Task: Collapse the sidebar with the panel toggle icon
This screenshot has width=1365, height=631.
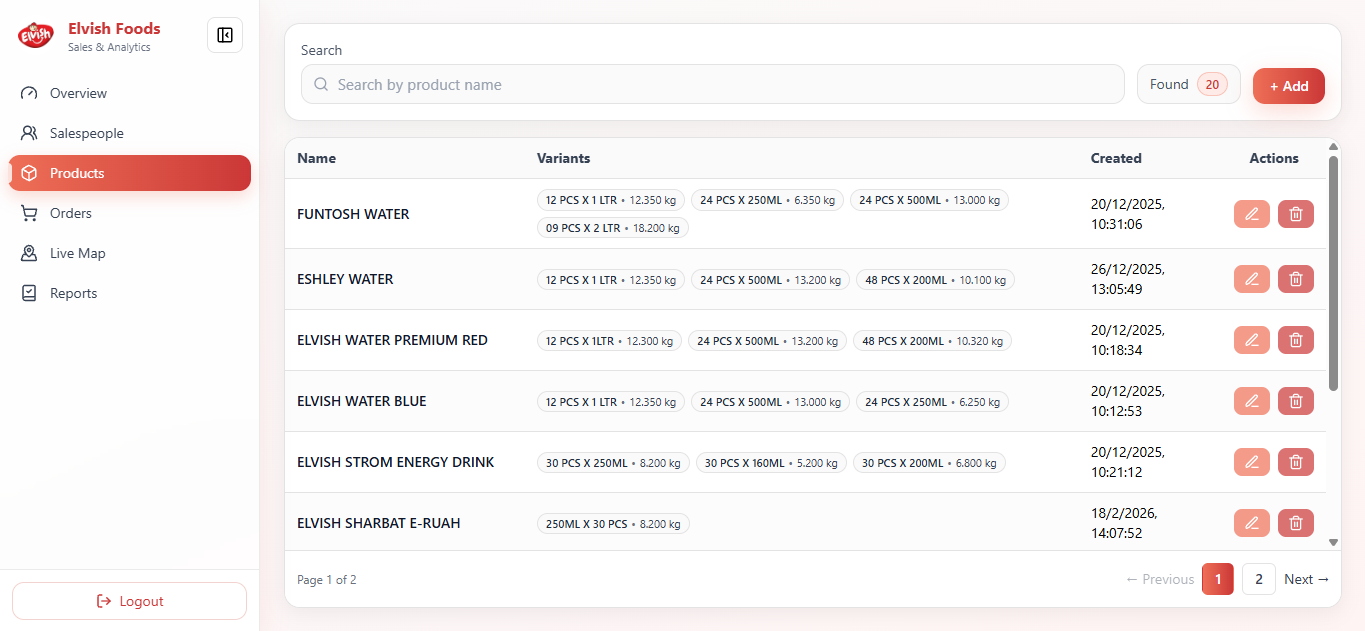Action: 225,35
